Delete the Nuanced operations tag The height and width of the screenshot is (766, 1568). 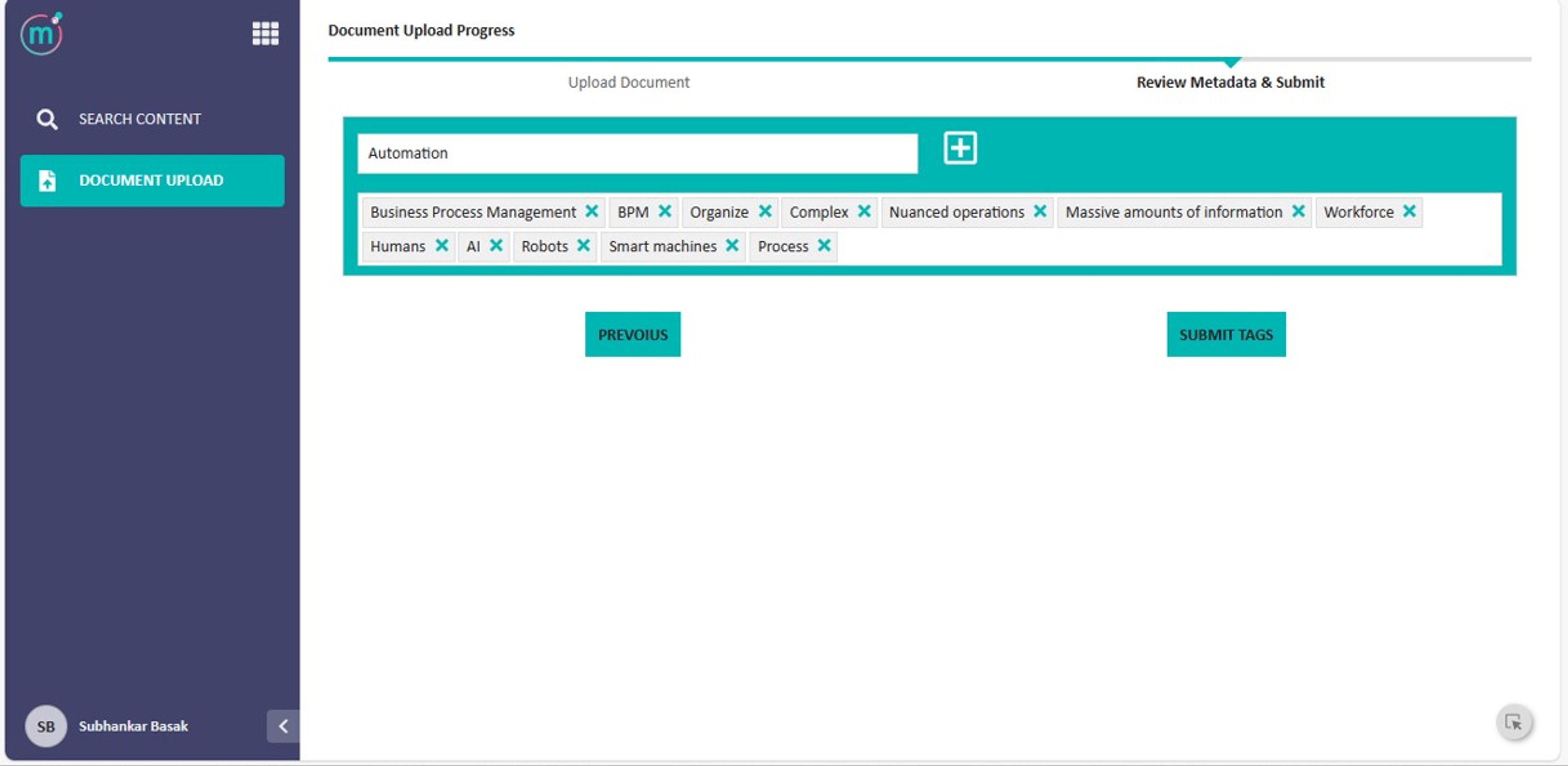1040,211
